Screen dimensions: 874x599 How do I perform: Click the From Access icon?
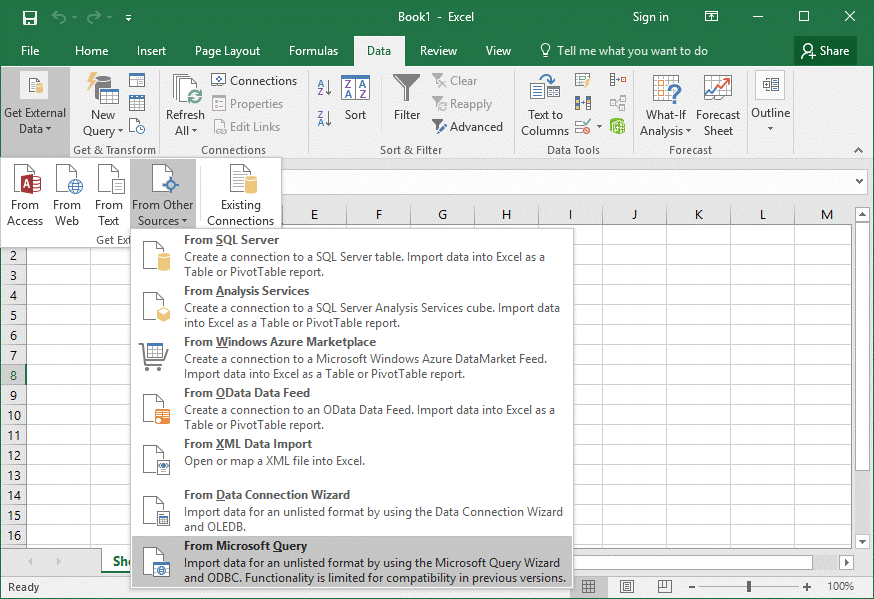[25, 195]
